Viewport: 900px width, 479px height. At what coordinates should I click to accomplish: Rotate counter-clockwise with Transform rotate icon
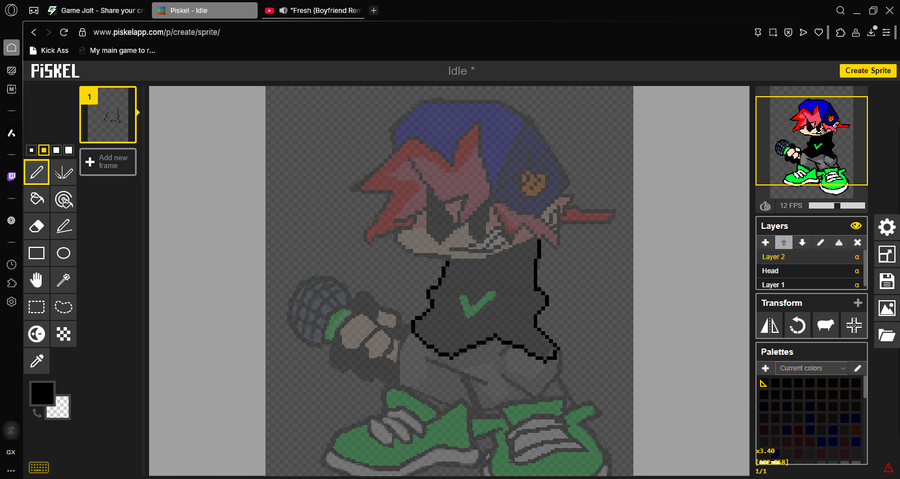coord(797,325)
